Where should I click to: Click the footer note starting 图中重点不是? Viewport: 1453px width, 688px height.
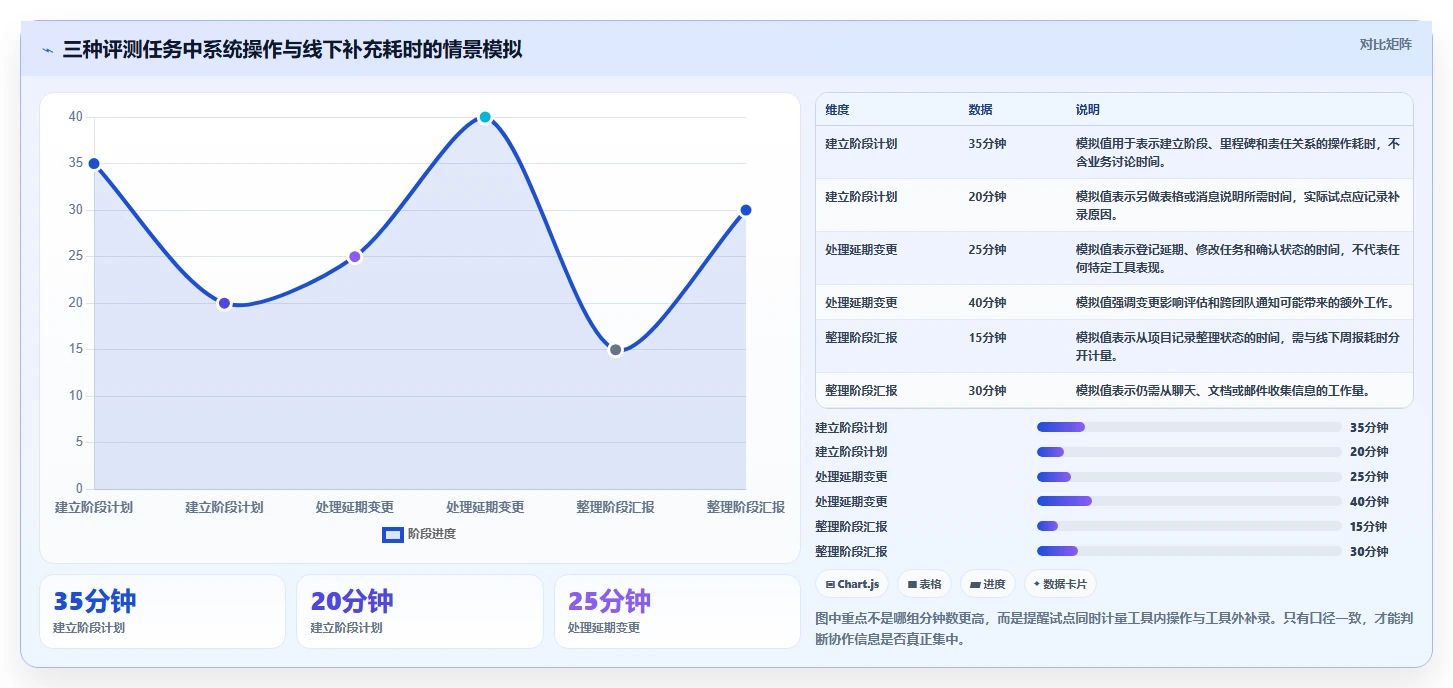pyautogui.click(x=1113, y=629)
